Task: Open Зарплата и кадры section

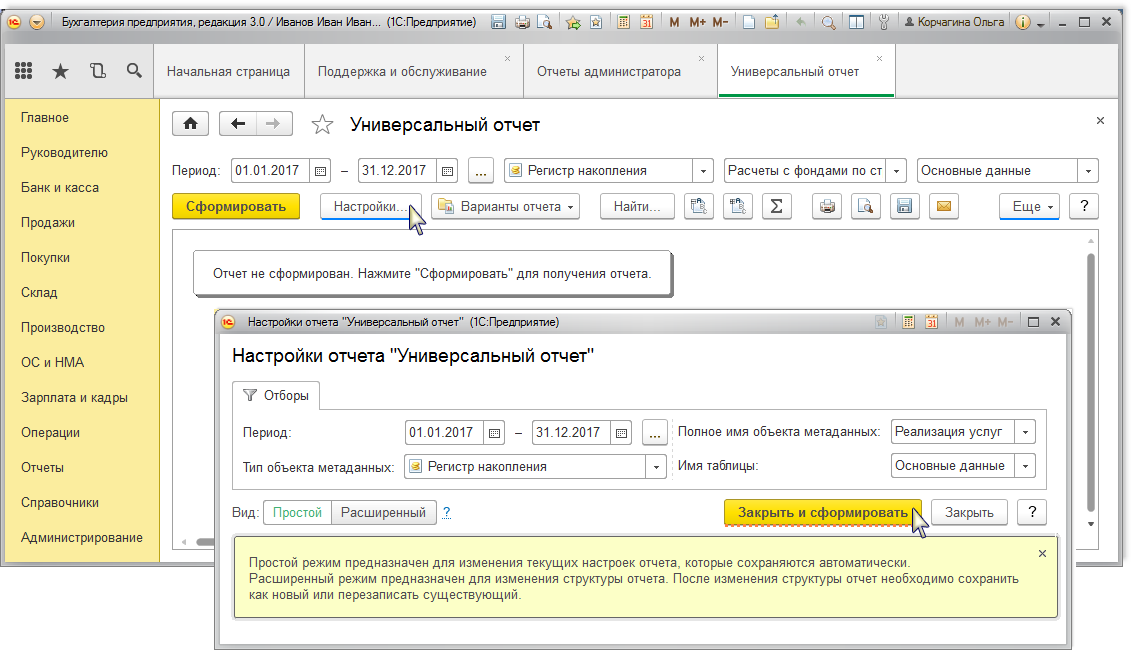Action: tap(74, 398)
